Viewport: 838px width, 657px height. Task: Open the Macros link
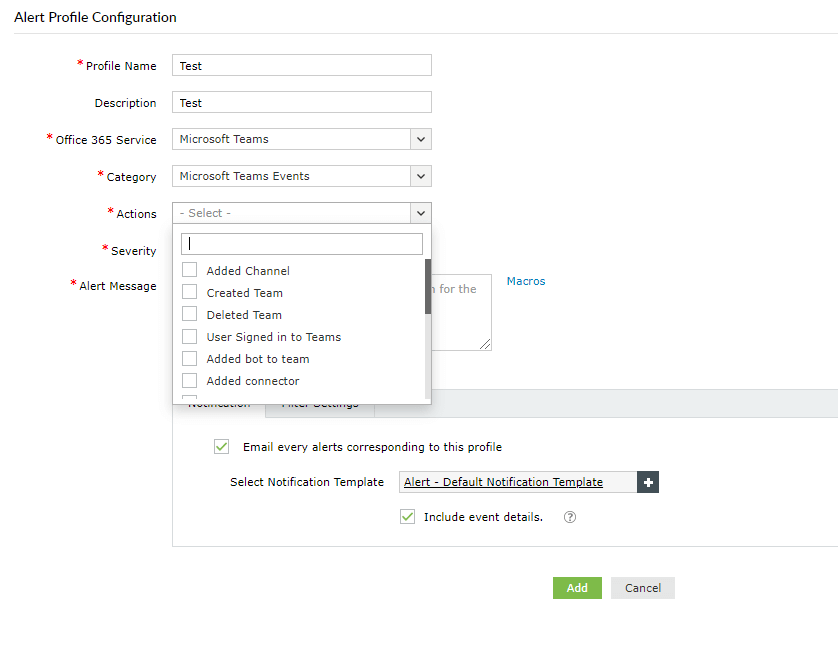pos(526,281)
